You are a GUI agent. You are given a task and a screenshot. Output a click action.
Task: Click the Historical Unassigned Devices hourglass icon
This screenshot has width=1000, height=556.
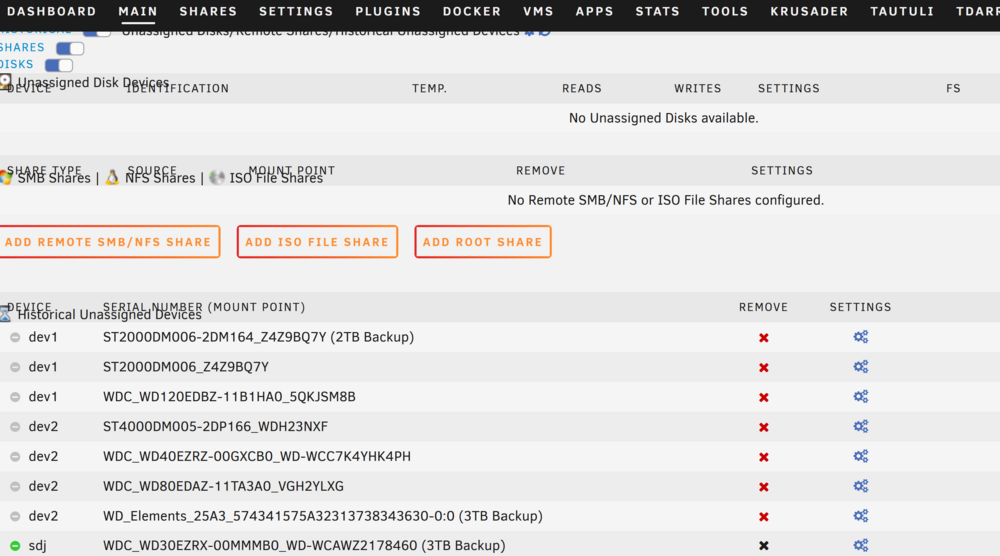(5, 314)
